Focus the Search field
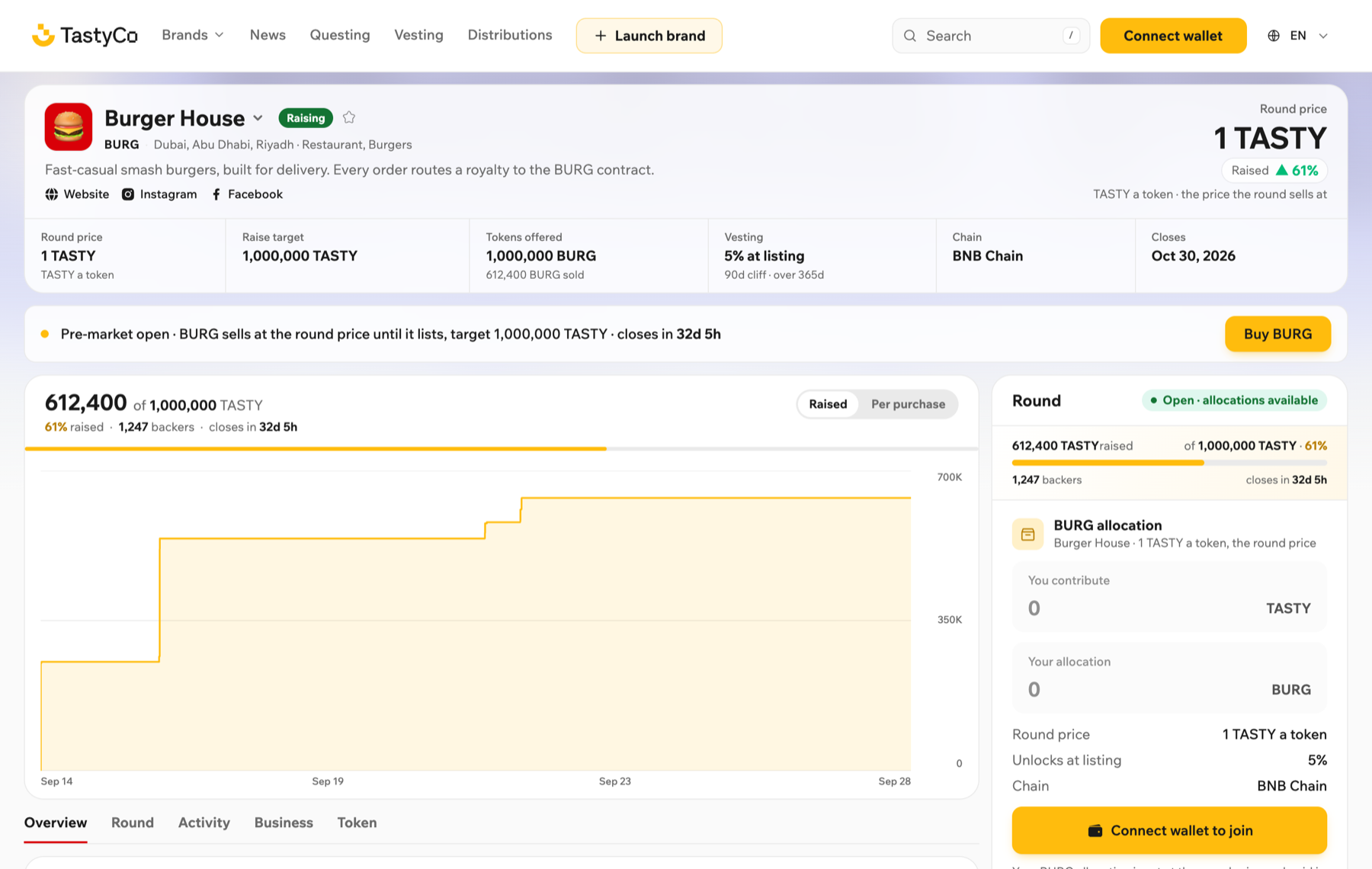 pos(991,36)
